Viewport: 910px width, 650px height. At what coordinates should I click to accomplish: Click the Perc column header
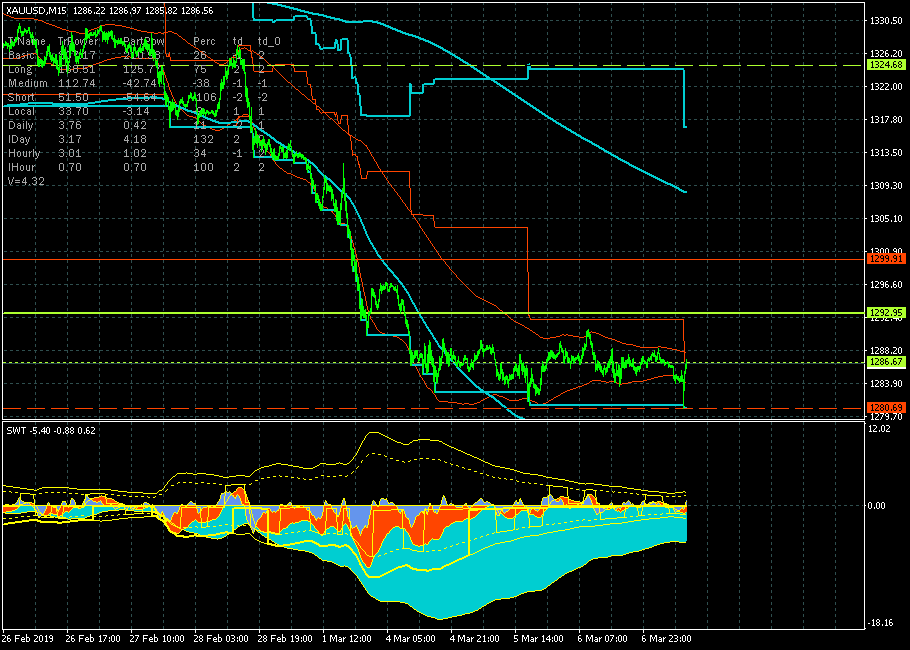204,41
